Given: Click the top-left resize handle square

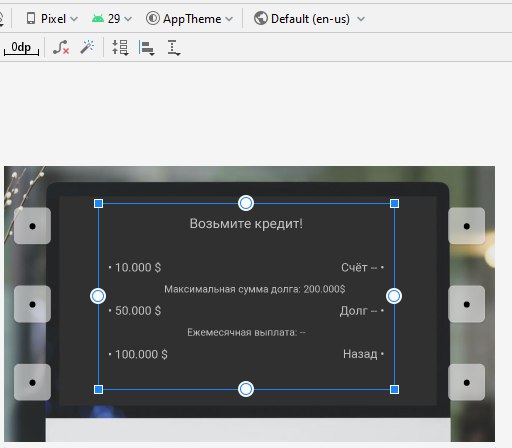Looking at the screenshot, I should [x=98, y=203].
